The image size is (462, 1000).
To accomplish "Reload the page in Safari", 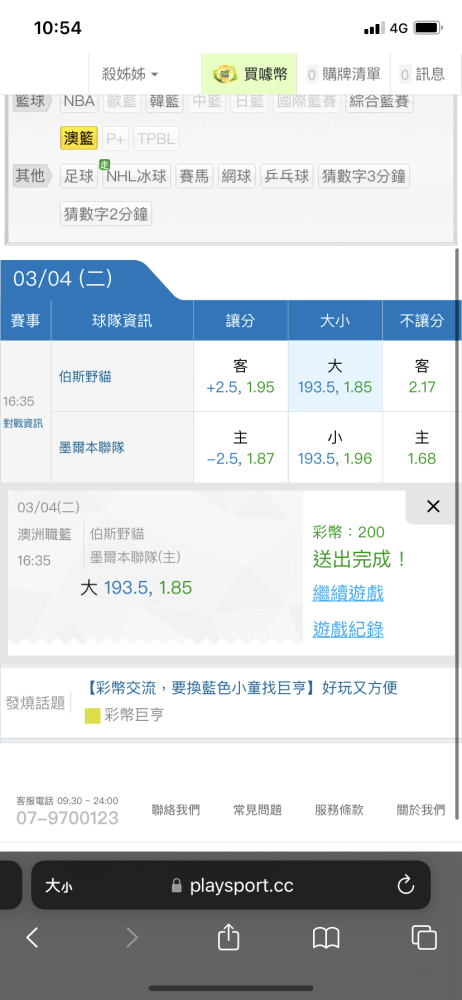I will 405,885.
